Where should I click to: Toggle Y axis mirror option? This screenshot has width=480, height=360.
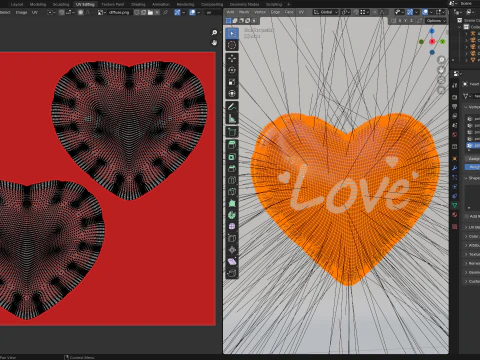[x=405, y=21]
